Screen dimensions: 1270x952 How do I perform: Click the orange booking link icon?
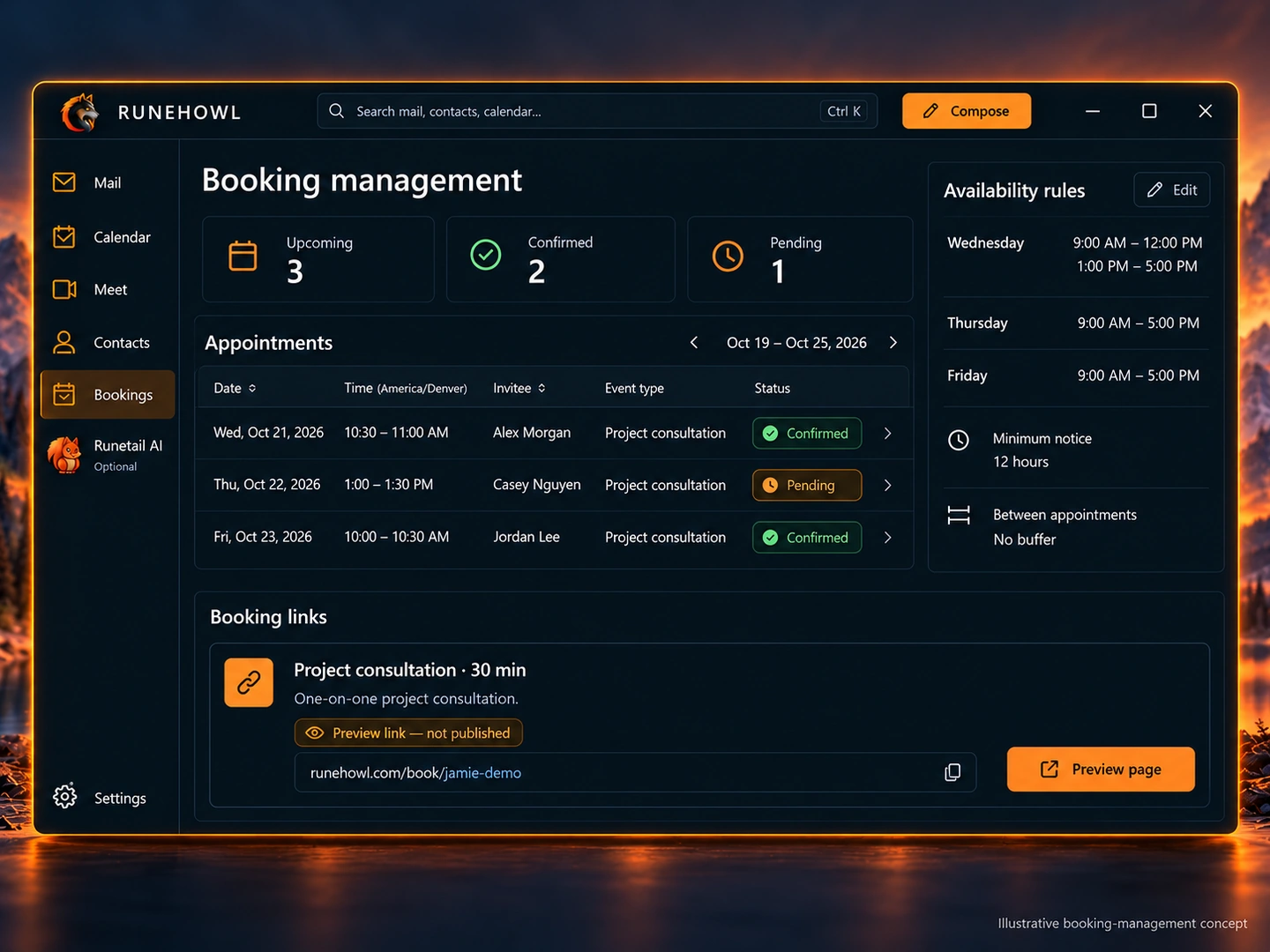(x=249, y=682)
